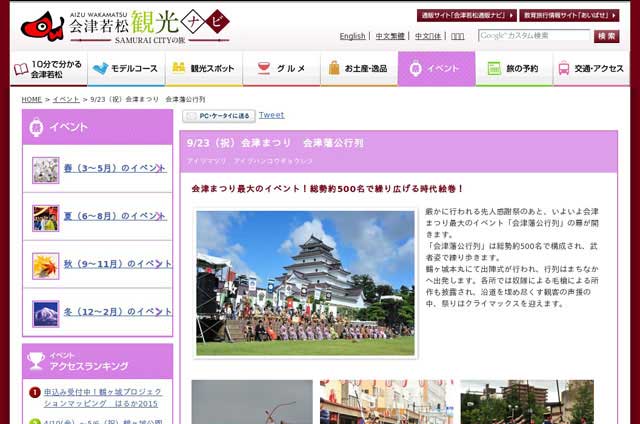The height and width of the screenshot is (424, 640).
Task: Click the Tweet link
Action: 271,115
